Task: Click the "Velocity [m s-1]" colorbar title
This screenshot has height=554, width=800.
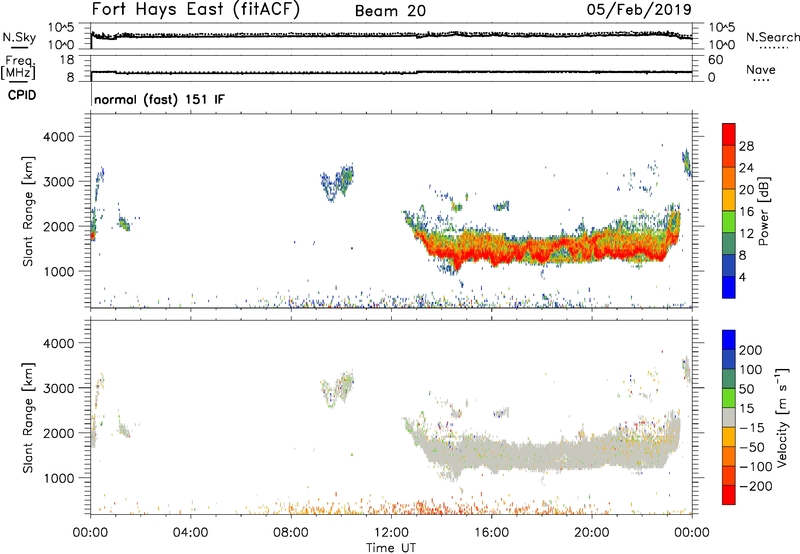Action: tap(782, 417)
